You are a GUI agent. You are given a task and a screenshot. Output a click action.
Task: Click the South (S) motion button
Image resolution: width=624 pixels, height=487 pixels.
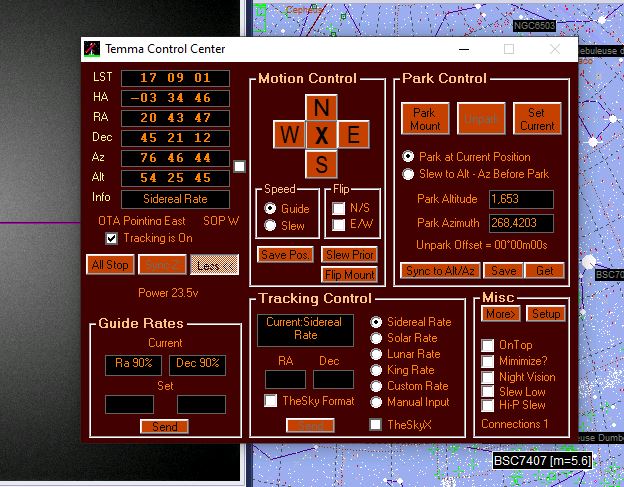pyautogui.click(x=320, y=163)
